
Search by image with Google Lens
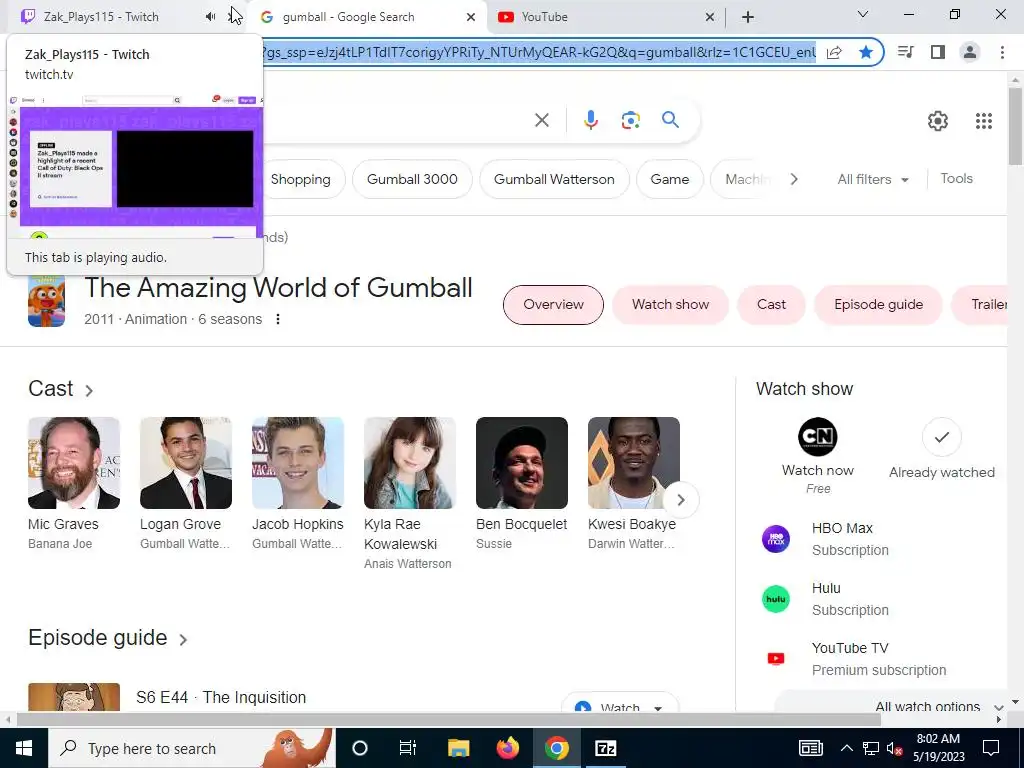point(630,120)
